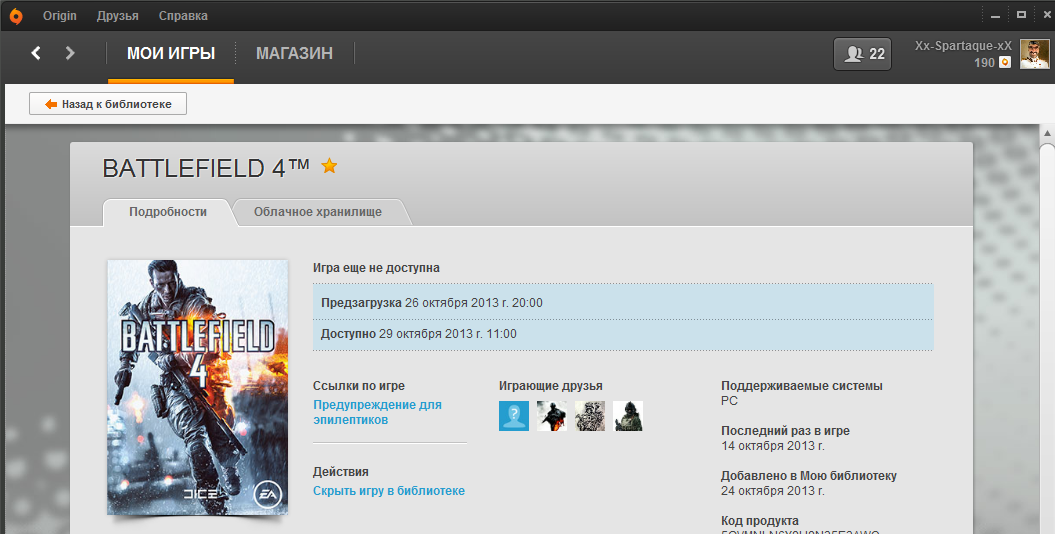Switch to МОИ ИГРЫ section
This screenshot has width=1055, height=534.
pyautogui.click(x=171, y=53)
